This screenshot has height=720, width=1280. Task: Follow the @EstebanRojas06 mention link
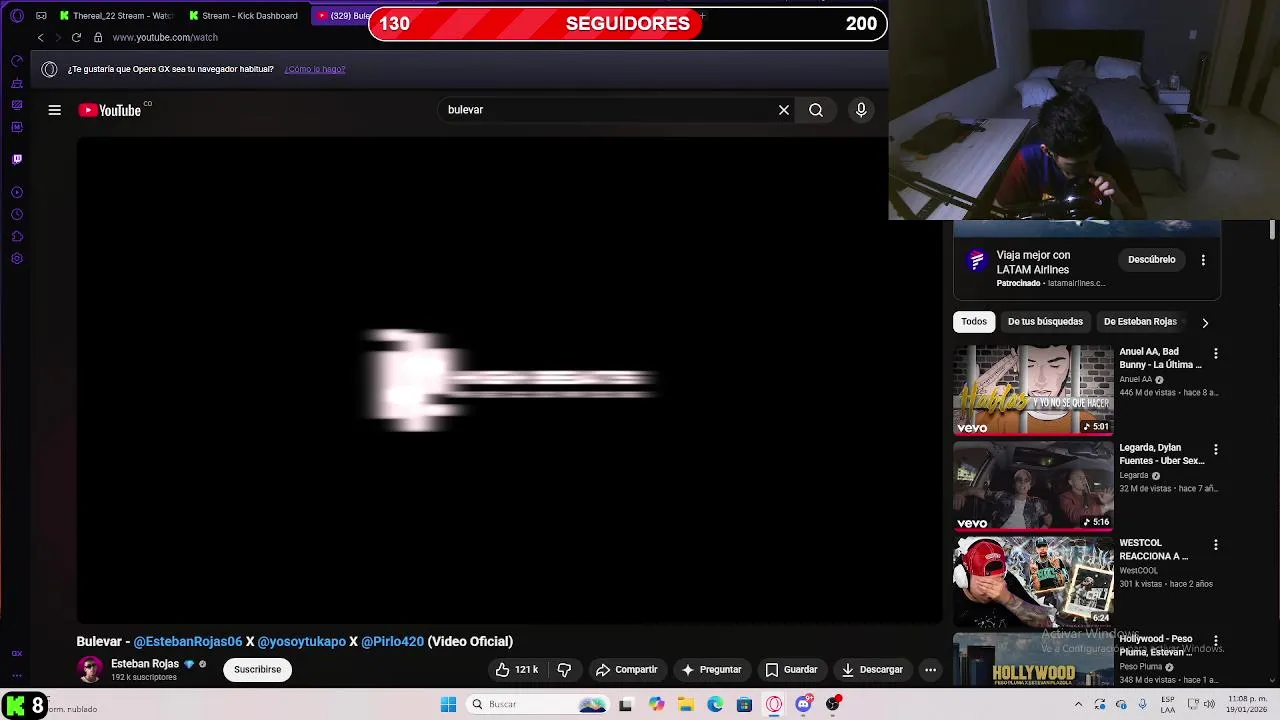(x=188, y=642)
